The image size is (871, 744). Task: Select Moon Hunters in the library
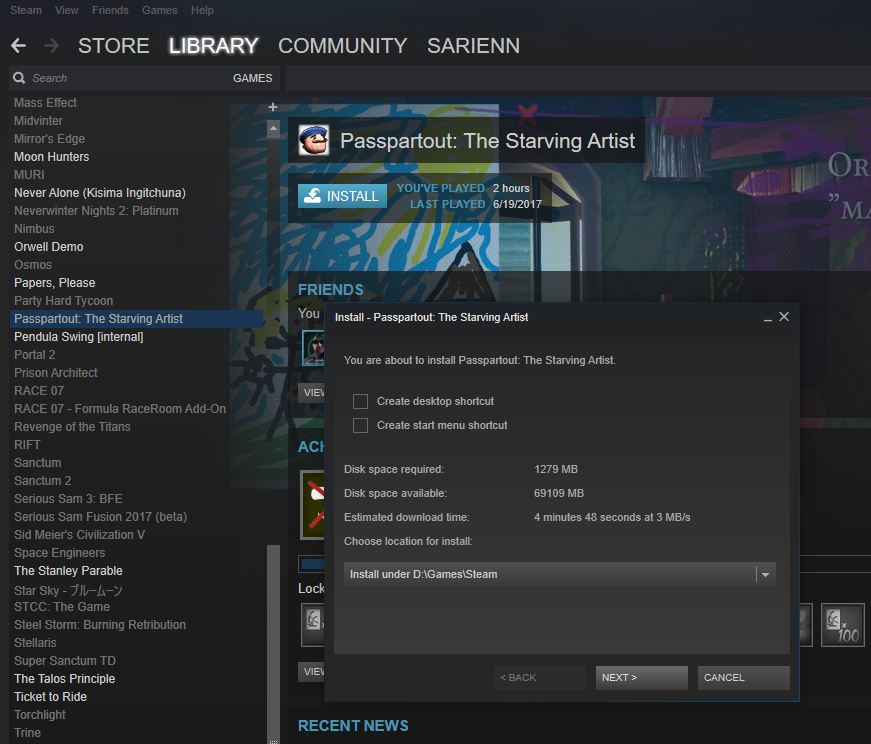(52, 157)
